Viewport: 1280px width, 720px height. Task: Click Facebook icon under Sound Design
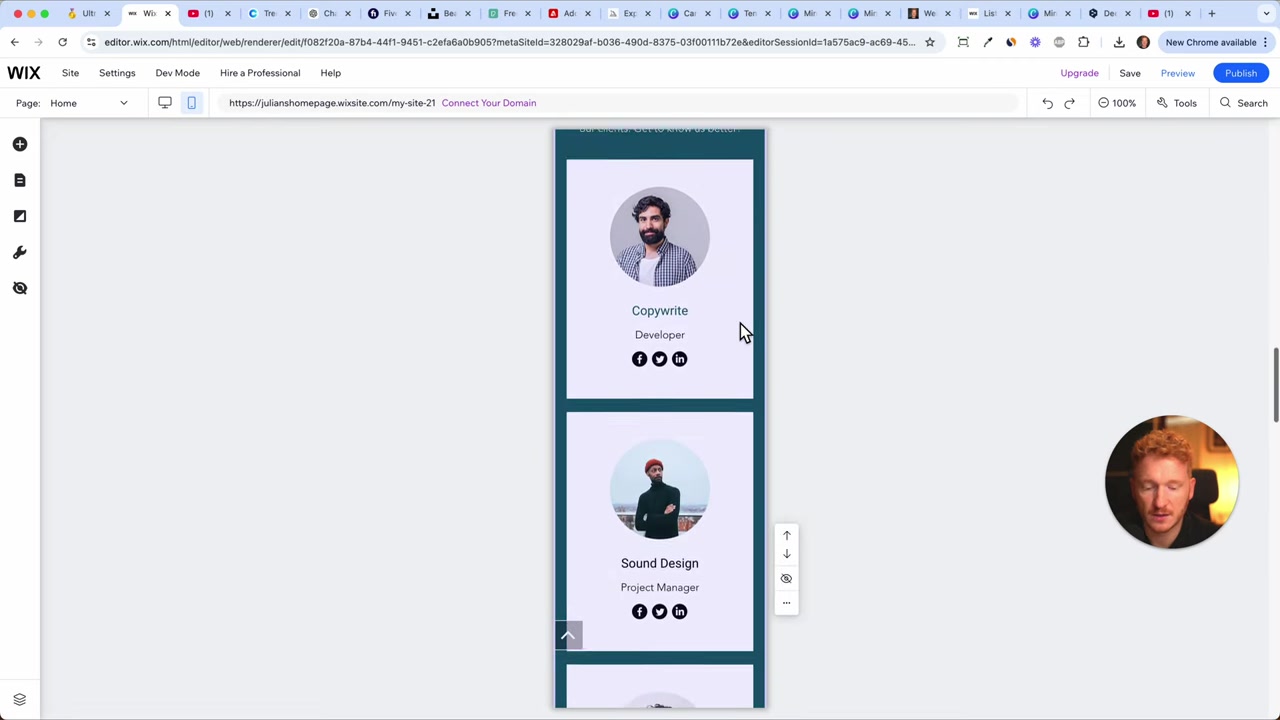pyautogui.click(x=640, y=612)
